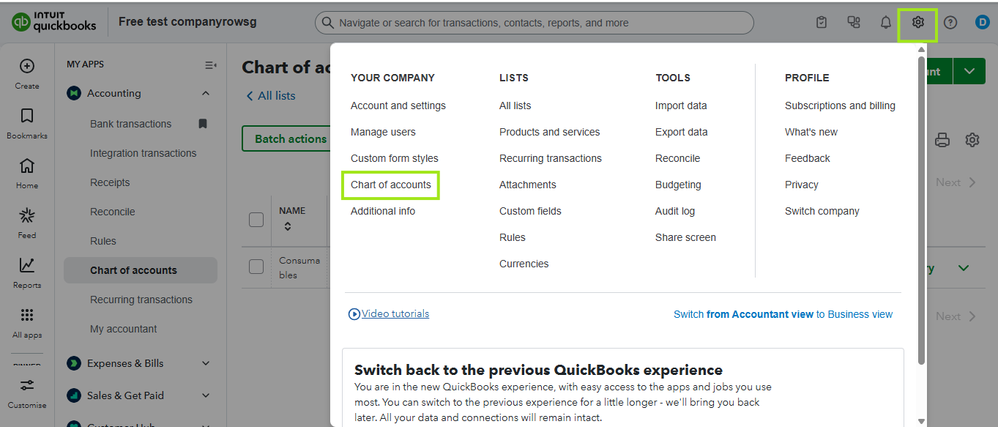Select Budgeting
The width and height of the screenshot is (998, 427).
click(678, 185)
